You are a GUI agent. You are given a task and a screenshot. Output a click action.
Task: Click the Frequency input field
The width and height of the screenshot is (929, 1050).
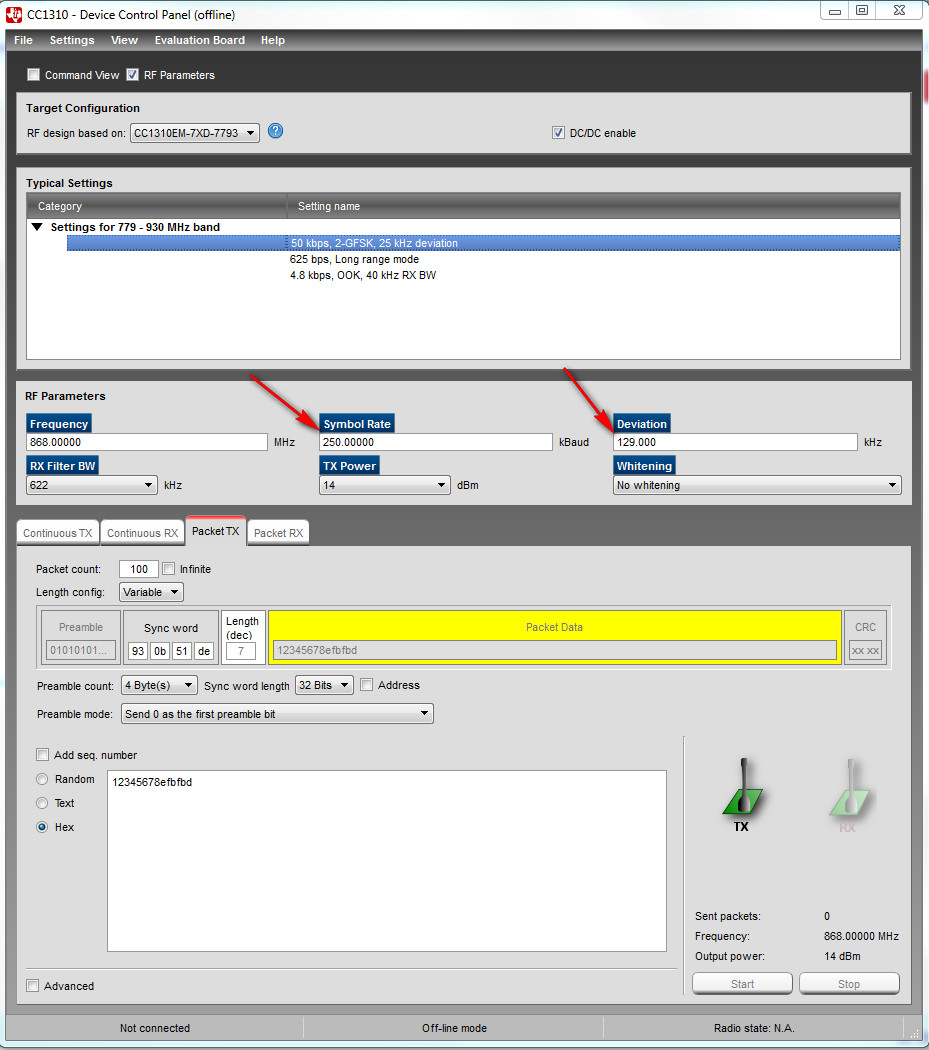click(147, 442)
